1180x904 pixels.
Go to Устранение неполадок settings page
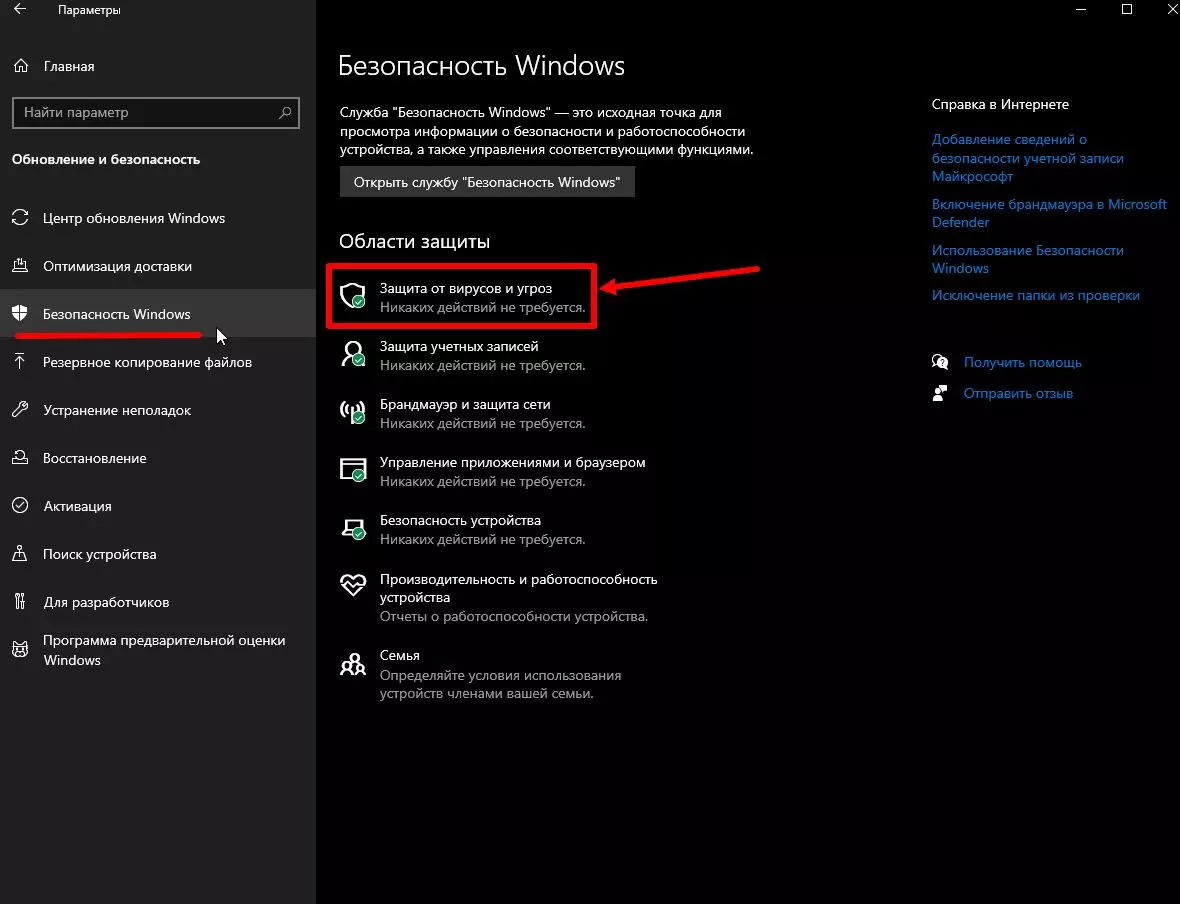pyautogui.click(x=117, y=410)
